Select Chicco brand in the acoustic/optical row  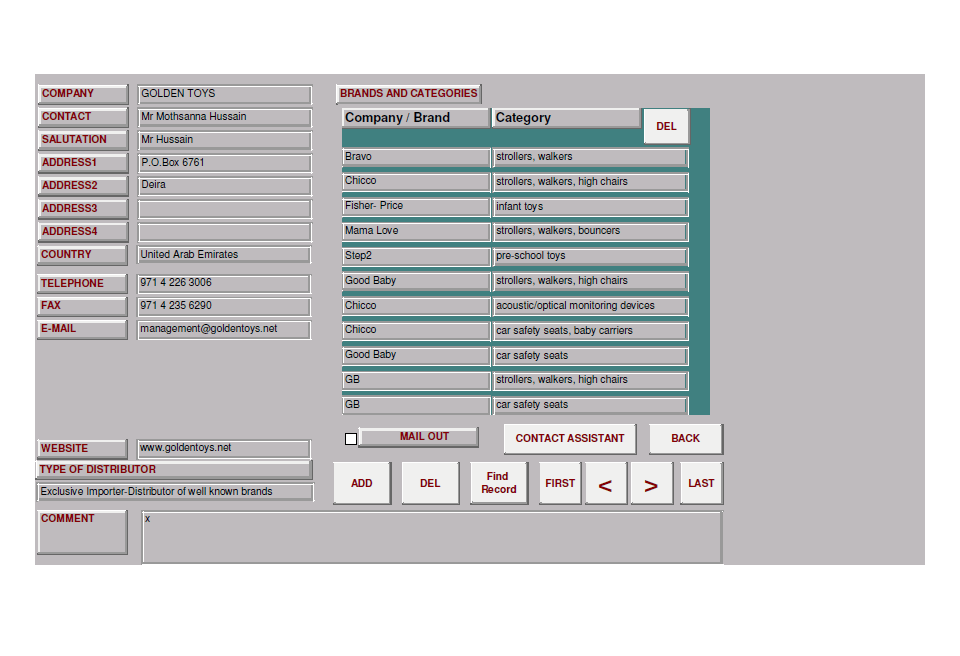pyautogui.click(x=416, y=306)
